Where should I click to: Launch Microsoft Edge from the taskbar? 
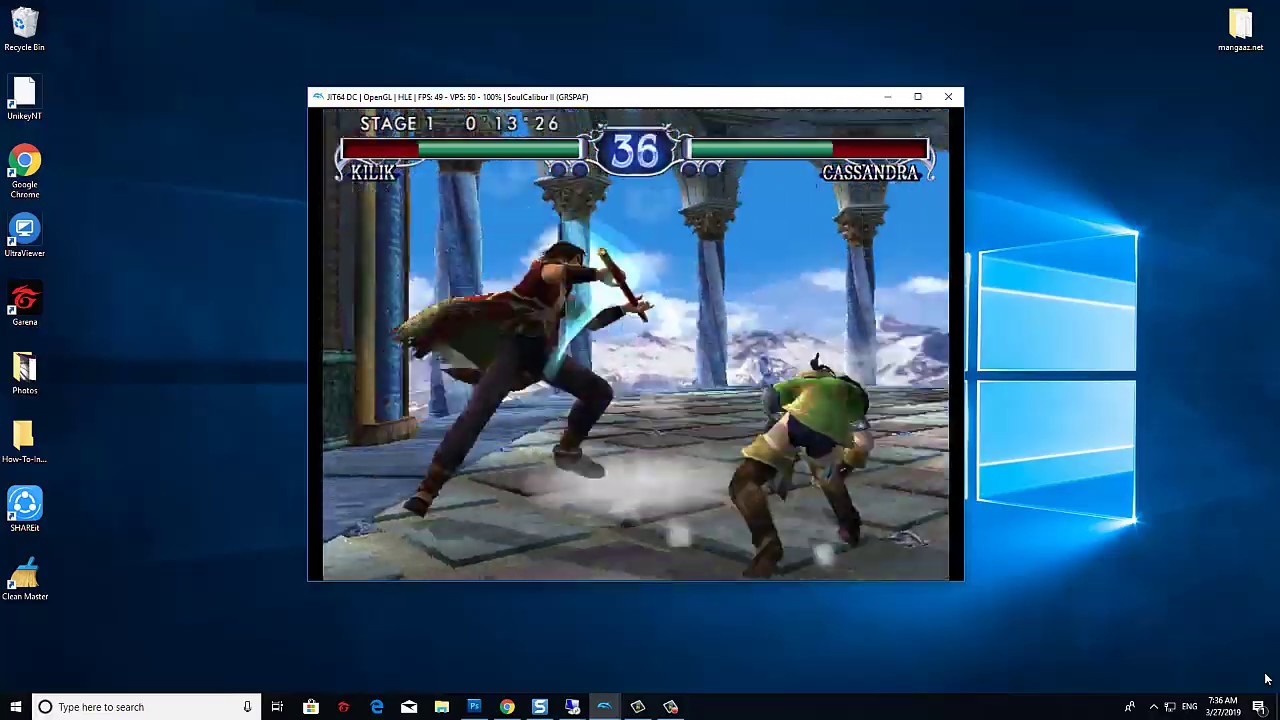[376, 707]
